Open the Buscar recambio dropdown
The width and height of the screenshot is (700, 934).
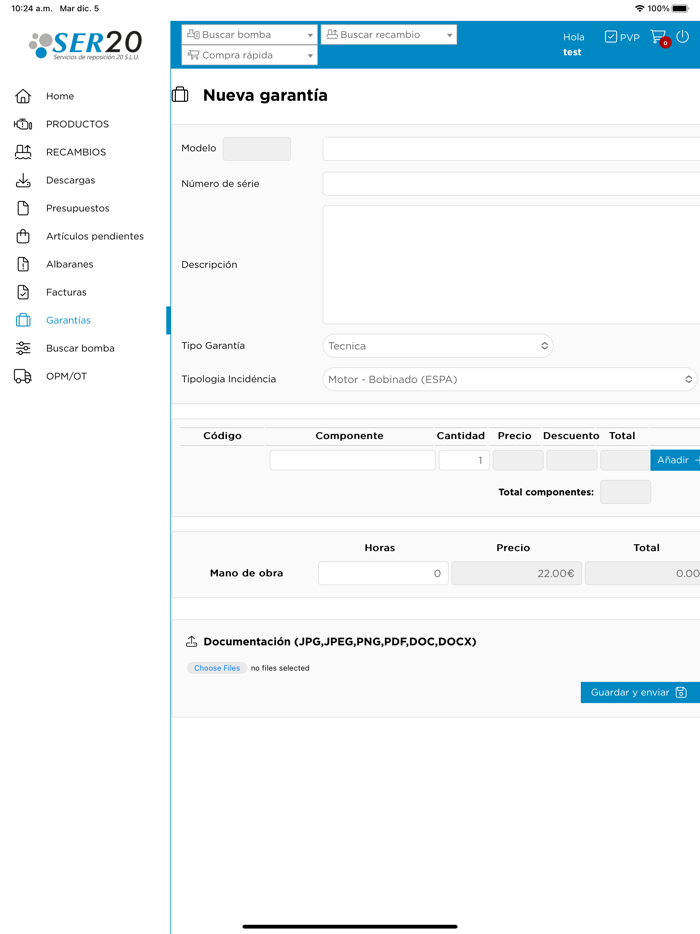pyautogui.click(x=389, y=35)
